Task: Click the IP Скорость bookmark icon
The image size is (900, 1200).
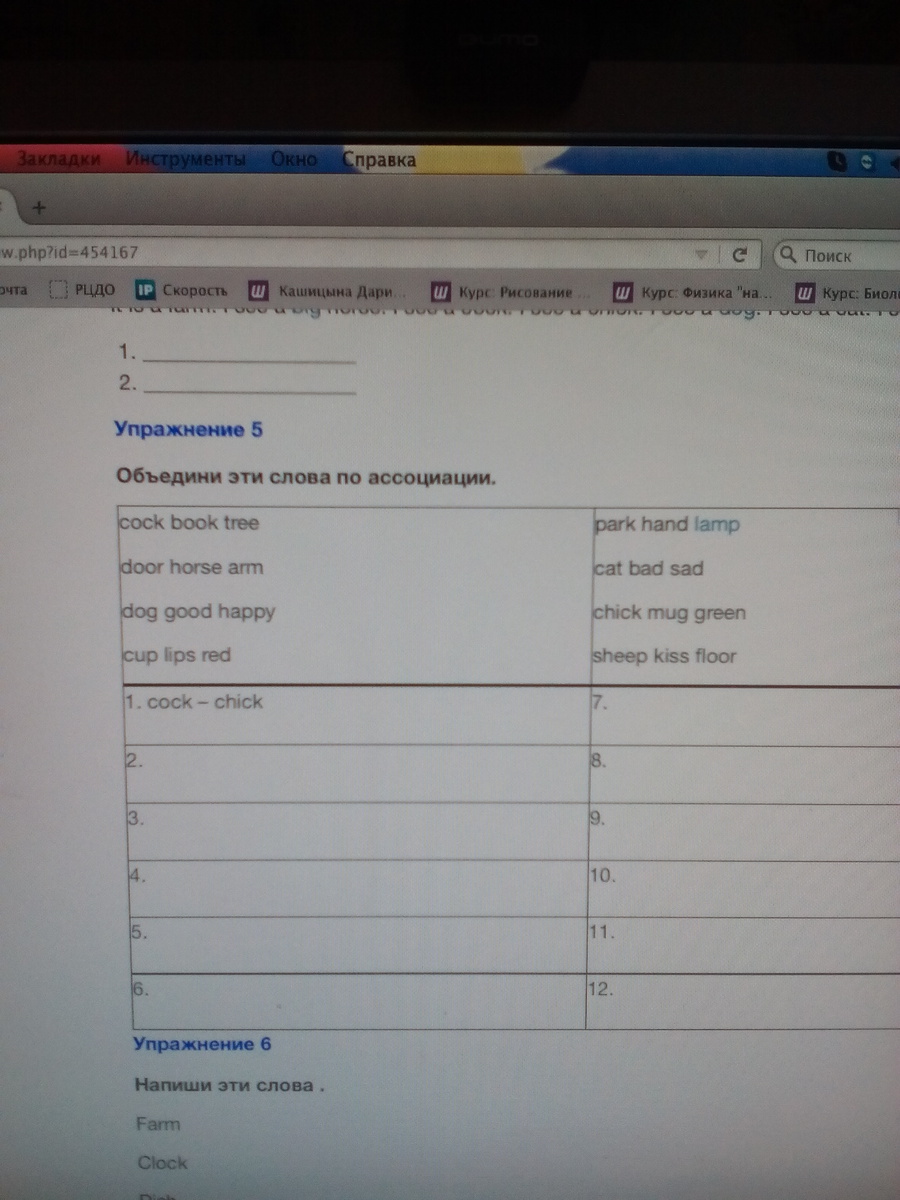Action: click(x=144, y=292)
